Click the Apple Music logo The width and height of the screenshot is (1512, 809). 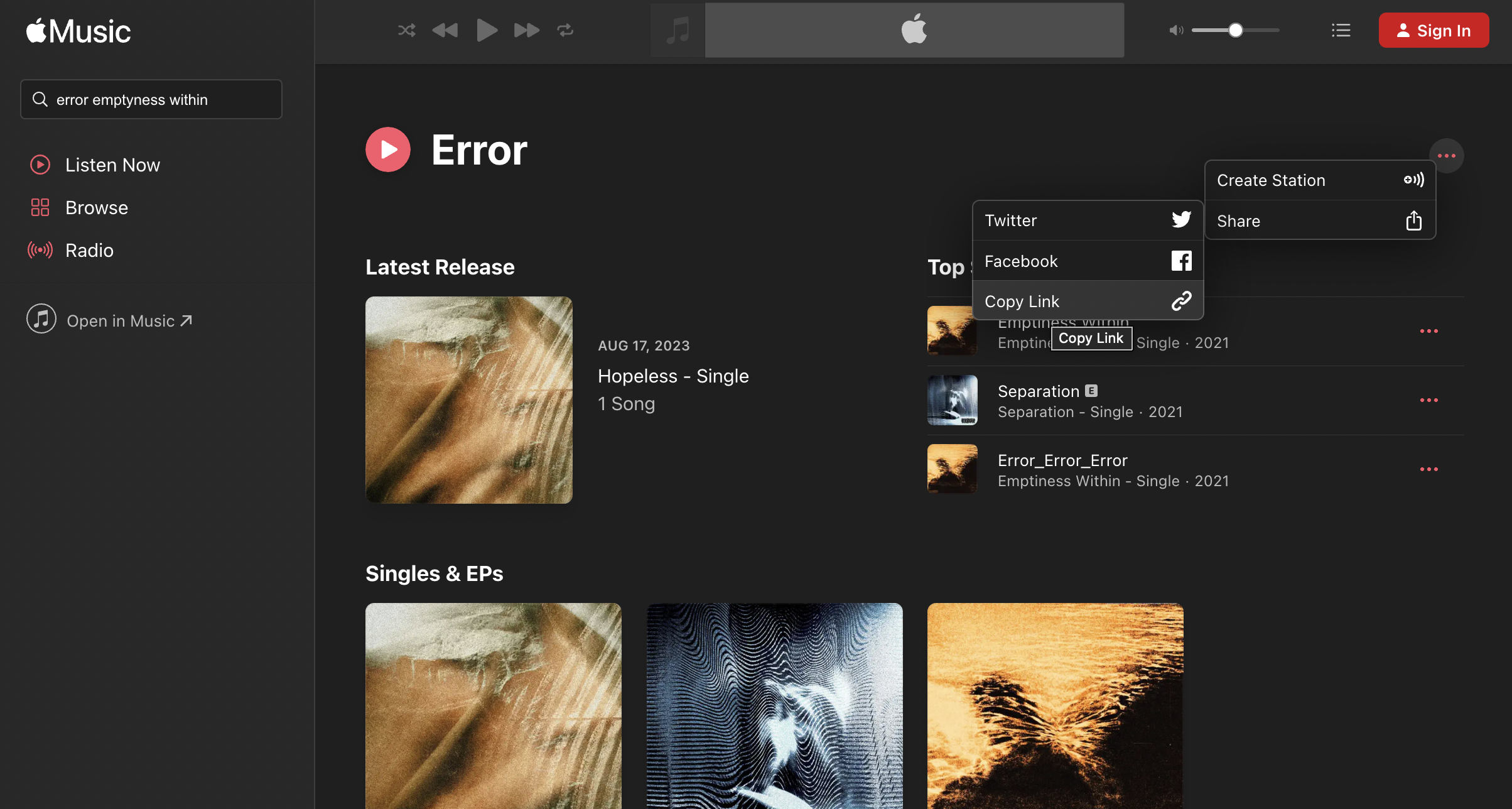tap(78, 31)
